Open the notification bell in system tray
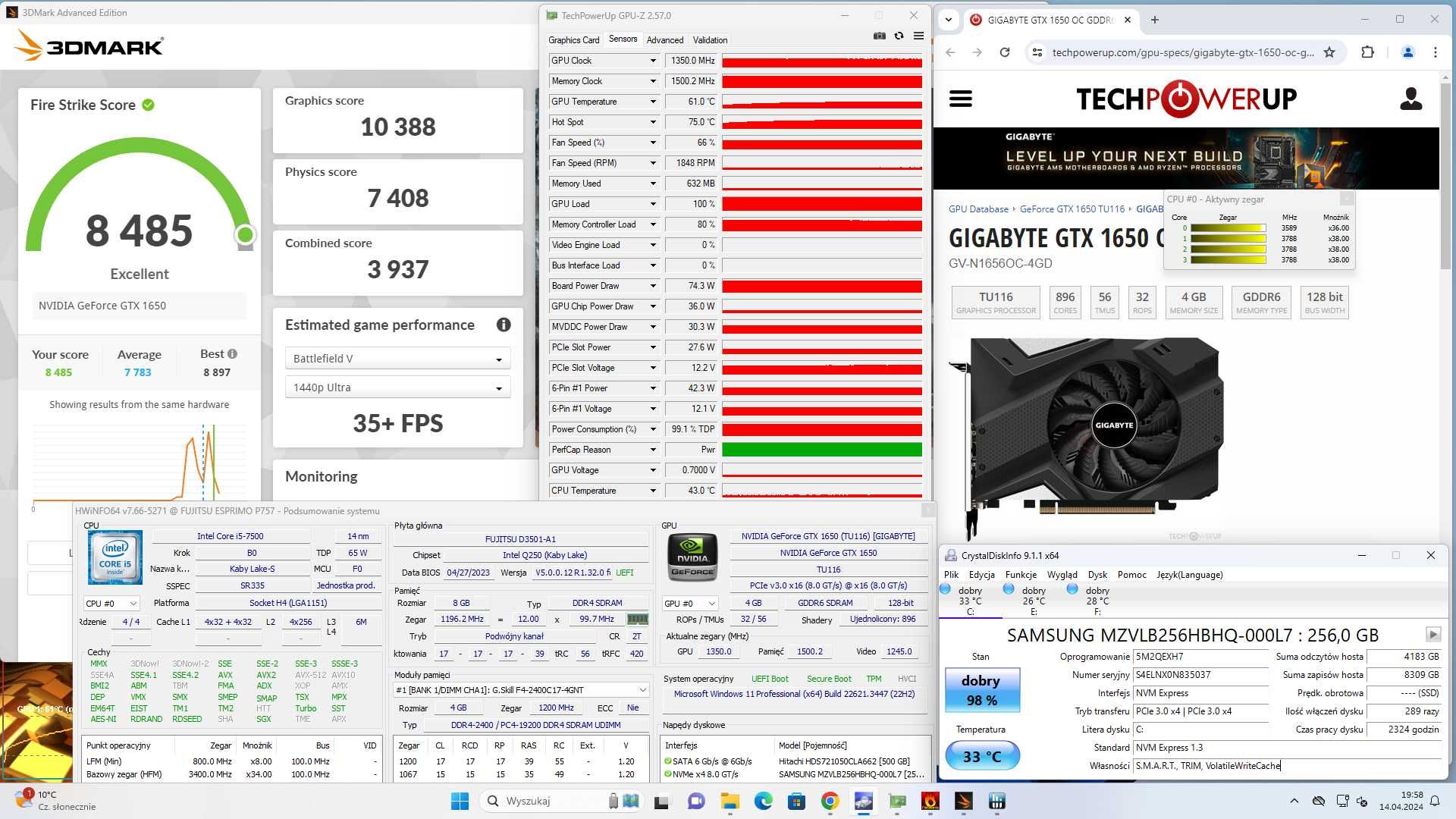1456x819 pixels. [x=1435, y=801]
